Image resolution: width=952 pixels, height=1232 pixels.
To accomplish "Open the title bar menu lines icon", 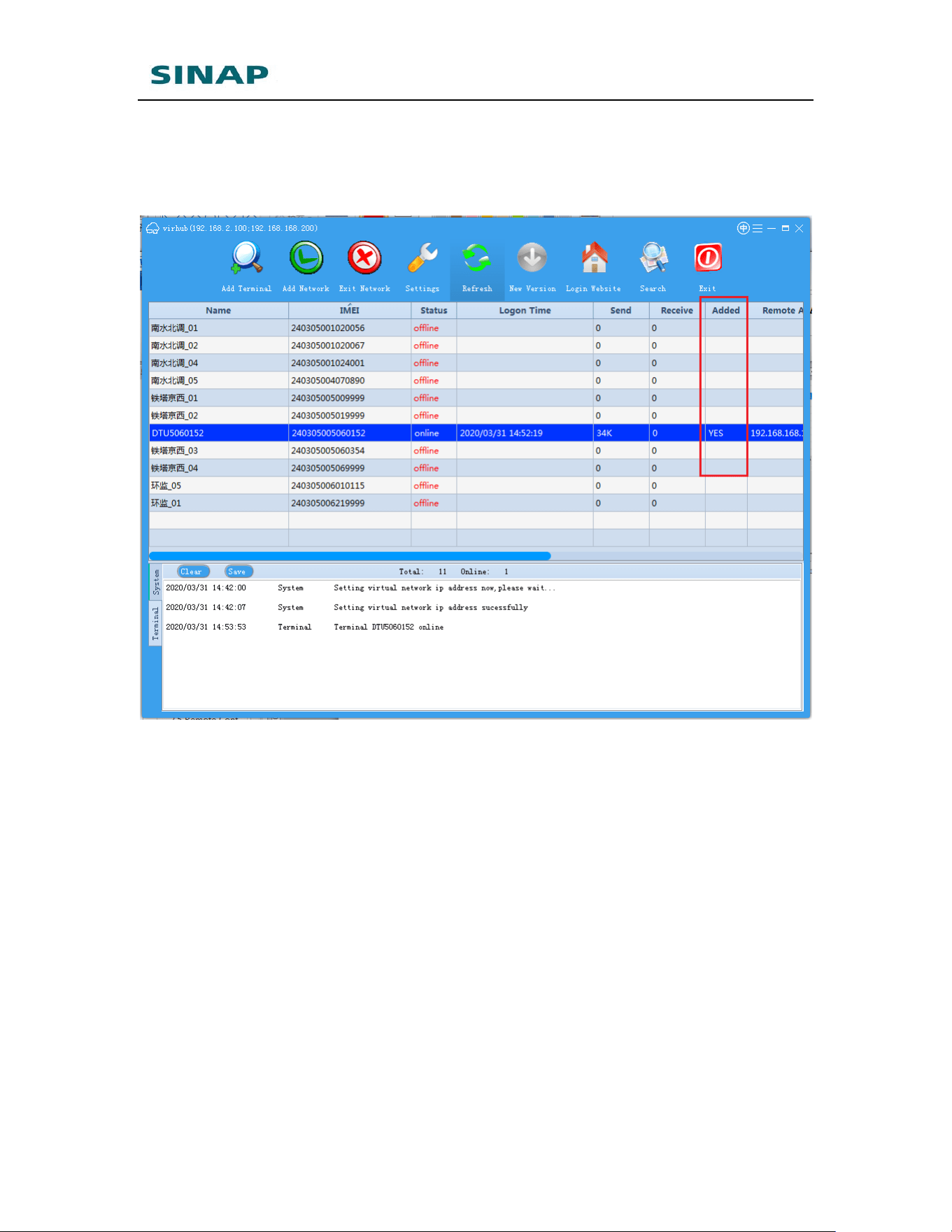I will tap(758, 228).
